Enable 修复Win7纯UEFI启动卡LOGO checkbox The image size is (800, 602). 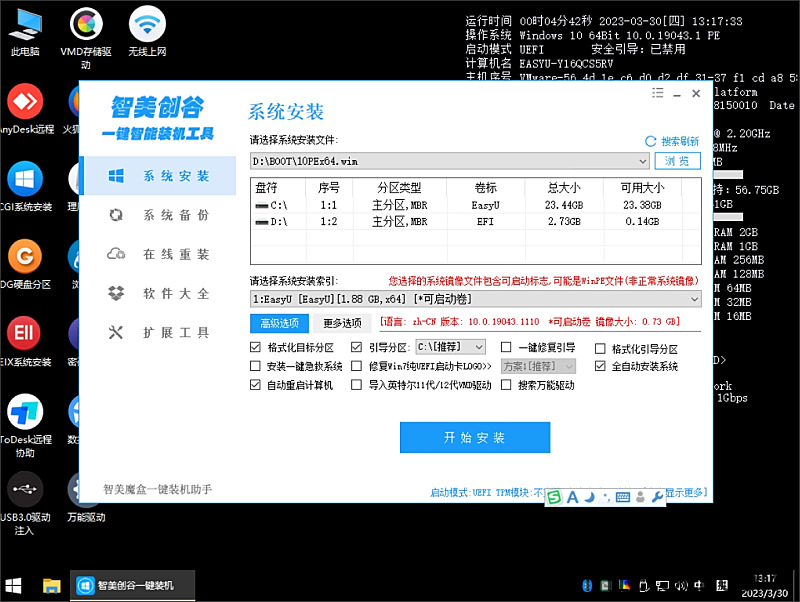tap(357, 366)
